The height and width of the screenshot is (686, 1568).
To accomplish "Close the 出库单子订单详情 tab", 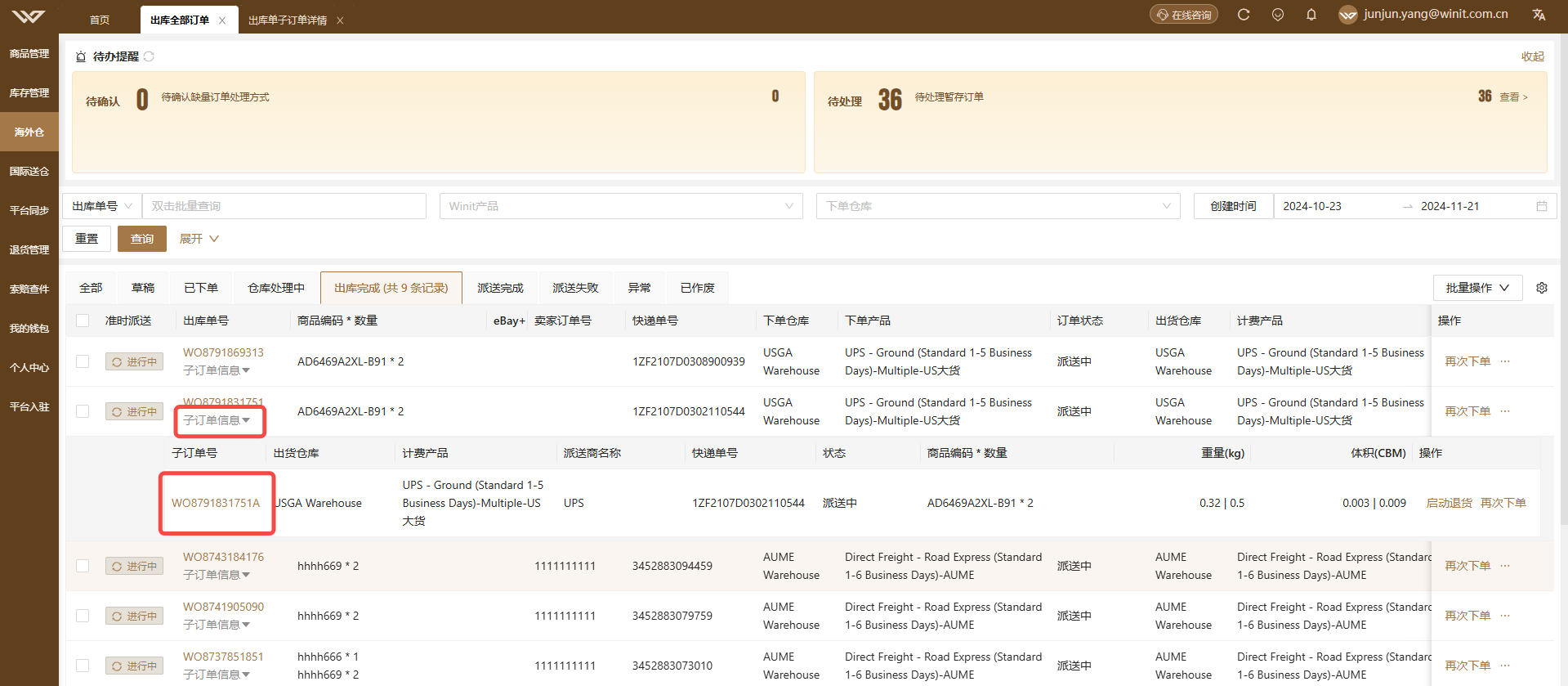I will (340, 20).
